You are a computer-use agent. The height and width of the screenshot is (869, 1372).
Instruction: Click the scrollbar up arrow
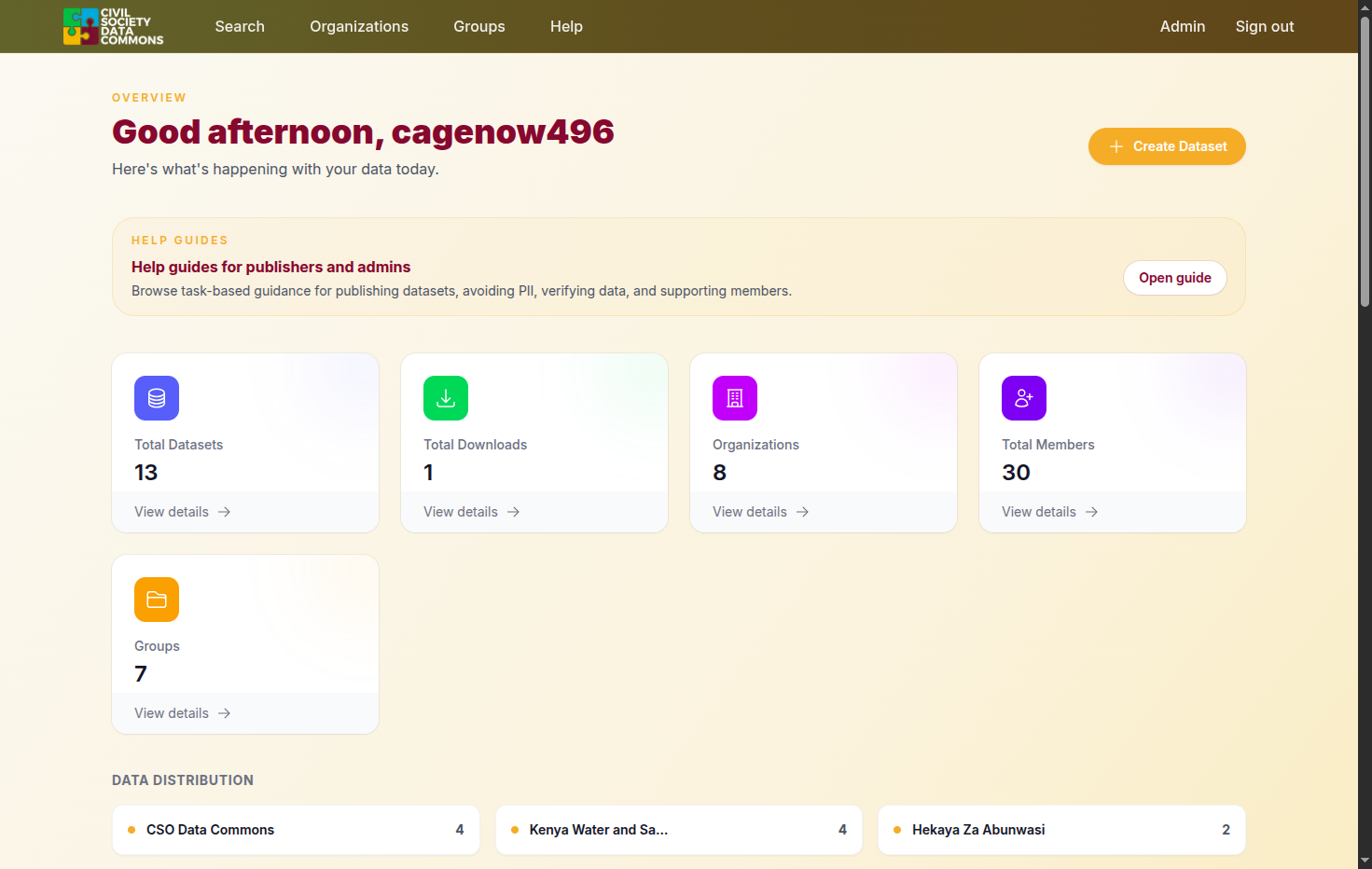tap(1365, 7)
